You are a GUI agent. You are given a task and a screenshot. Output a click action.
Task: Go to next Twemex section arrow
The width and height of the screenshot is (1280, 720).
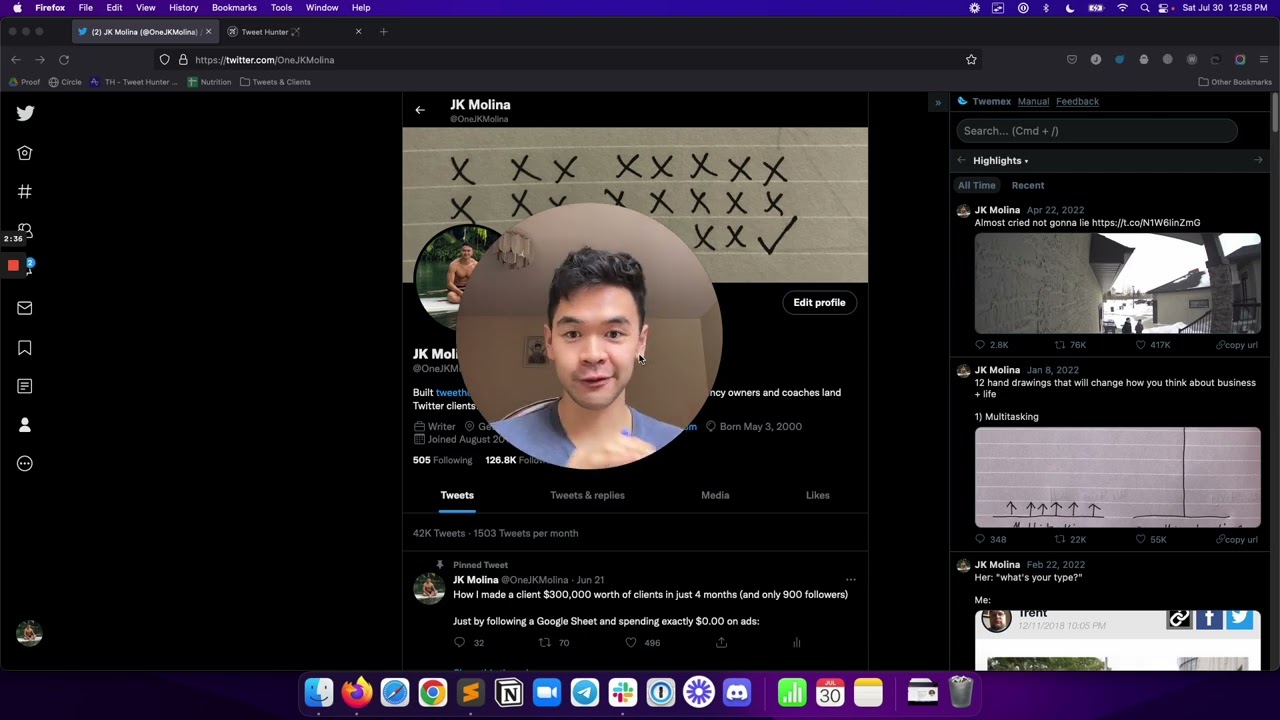coord(1258,160)
